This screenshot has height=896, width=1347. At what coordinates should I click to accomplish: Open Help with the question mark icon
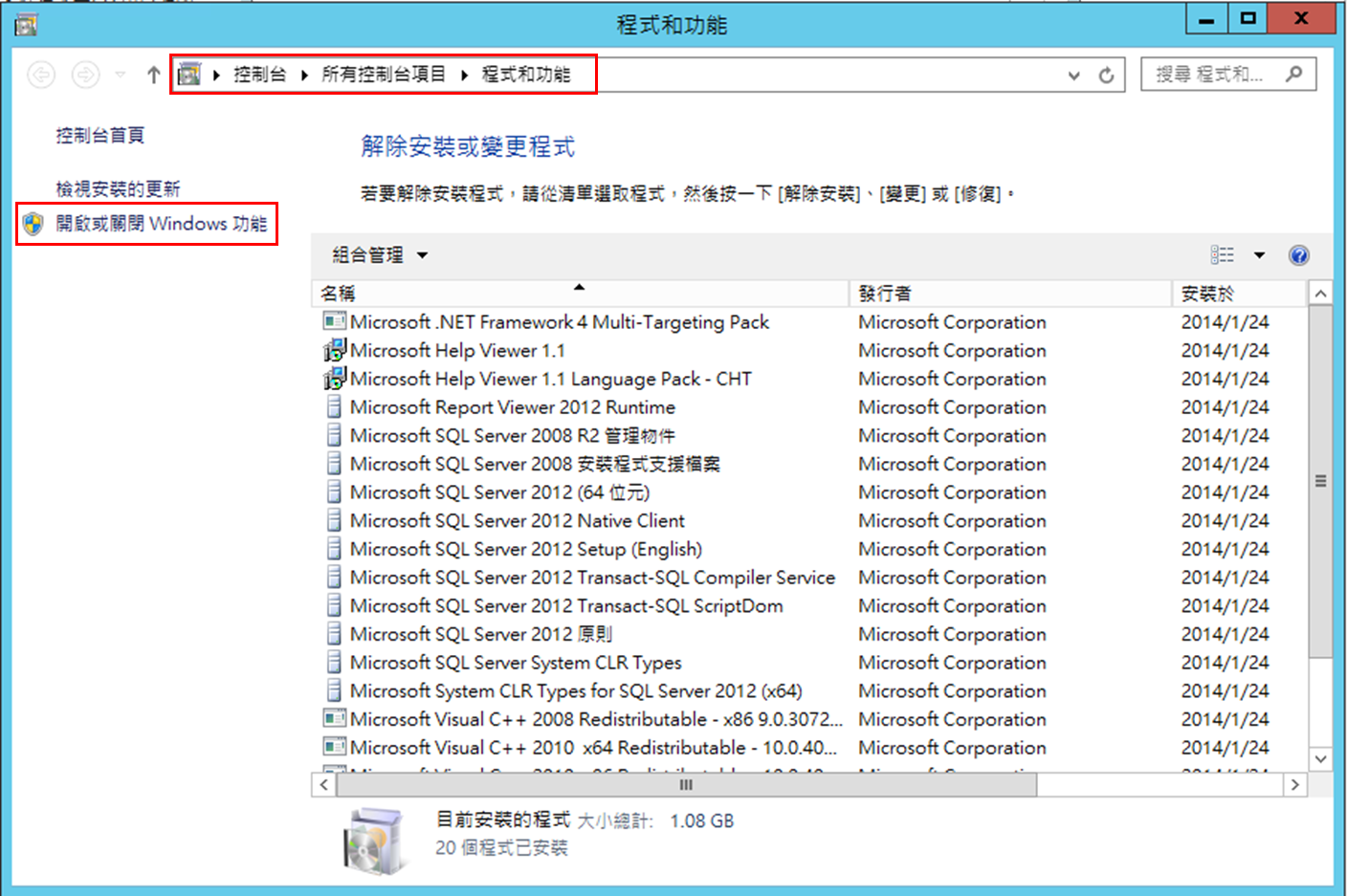[x=1298, y=255]
